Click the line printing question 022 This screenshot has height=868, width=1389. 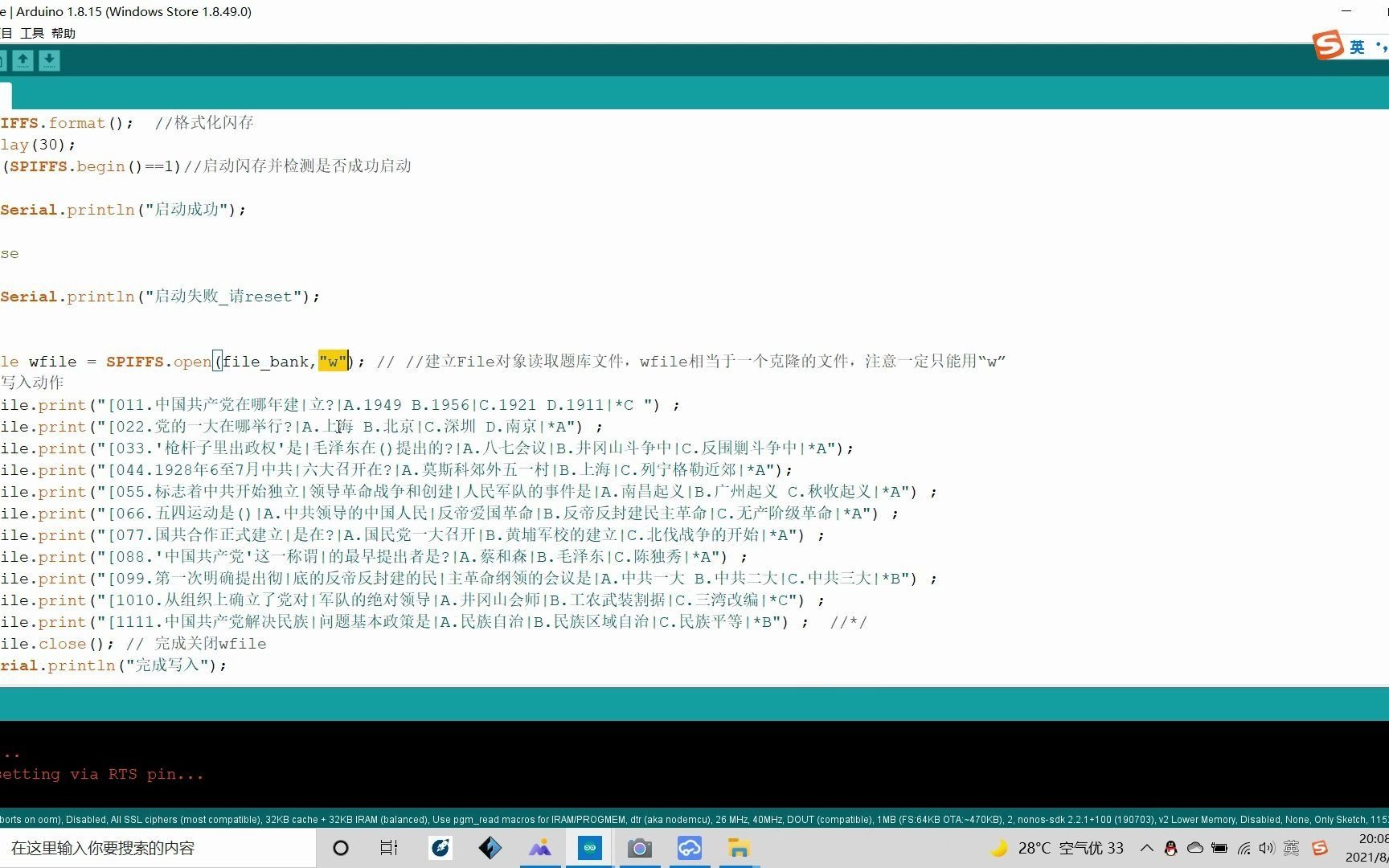(301, 427)
